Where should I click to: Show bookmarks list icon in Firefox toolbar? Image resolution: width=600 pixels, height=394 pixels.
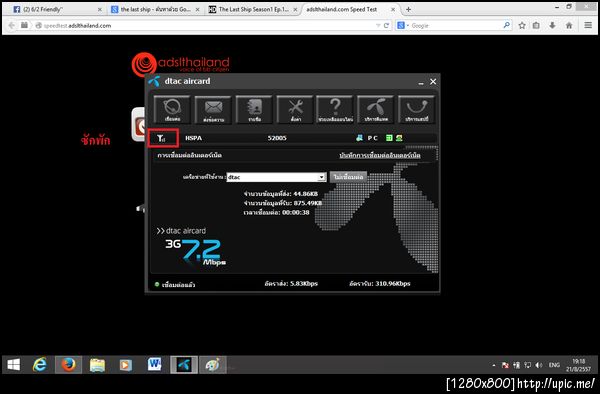point(536,26)
